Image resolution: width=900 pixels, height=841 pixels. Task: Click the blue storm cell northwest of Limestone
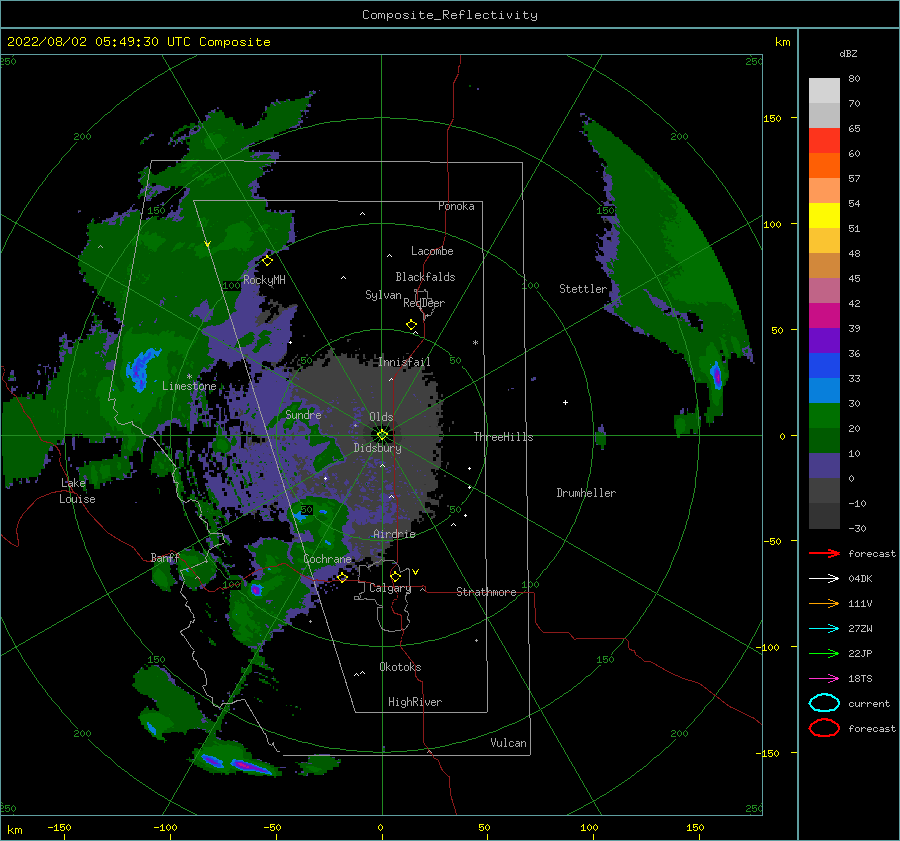[x=141, y=369]
